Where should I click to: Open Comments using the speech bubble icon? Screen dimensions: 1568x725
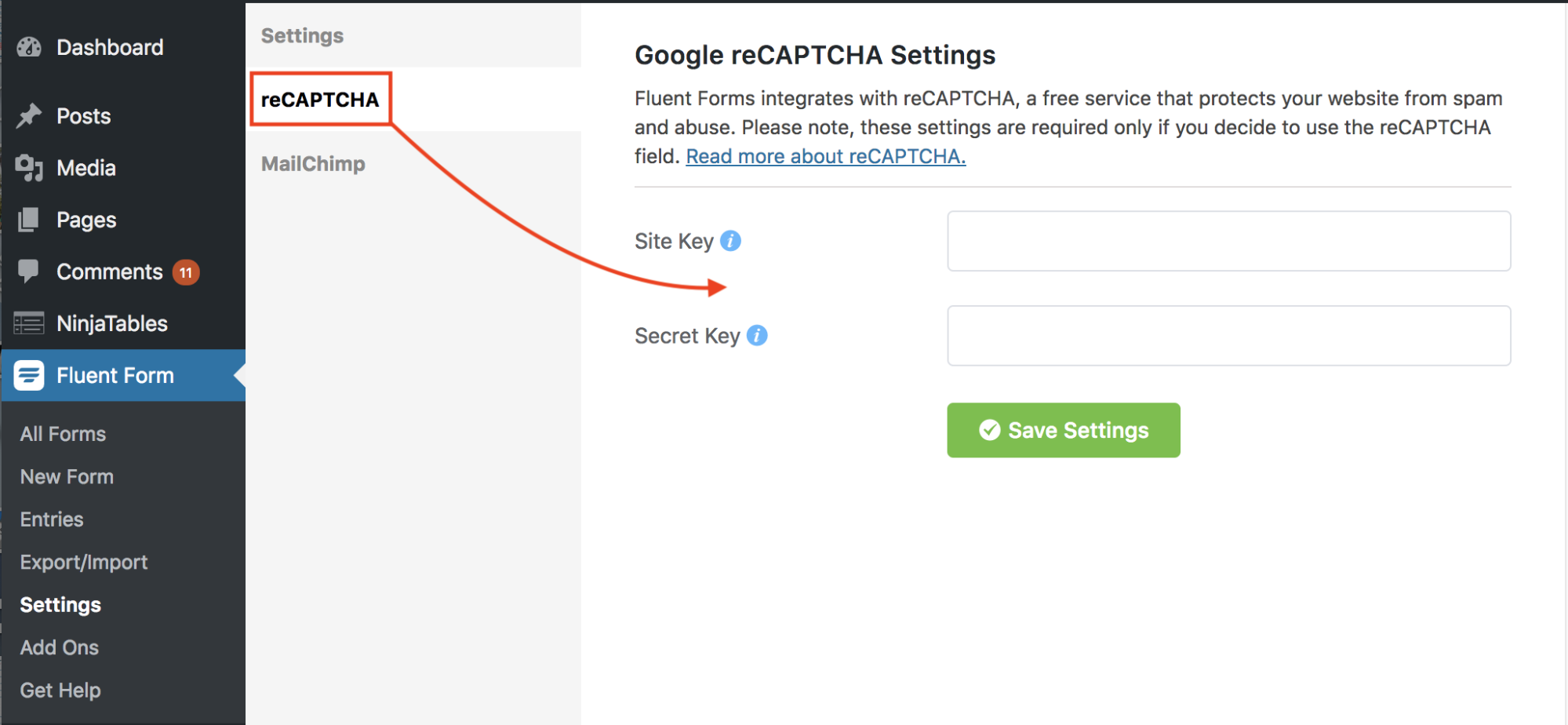pos(29,271)
